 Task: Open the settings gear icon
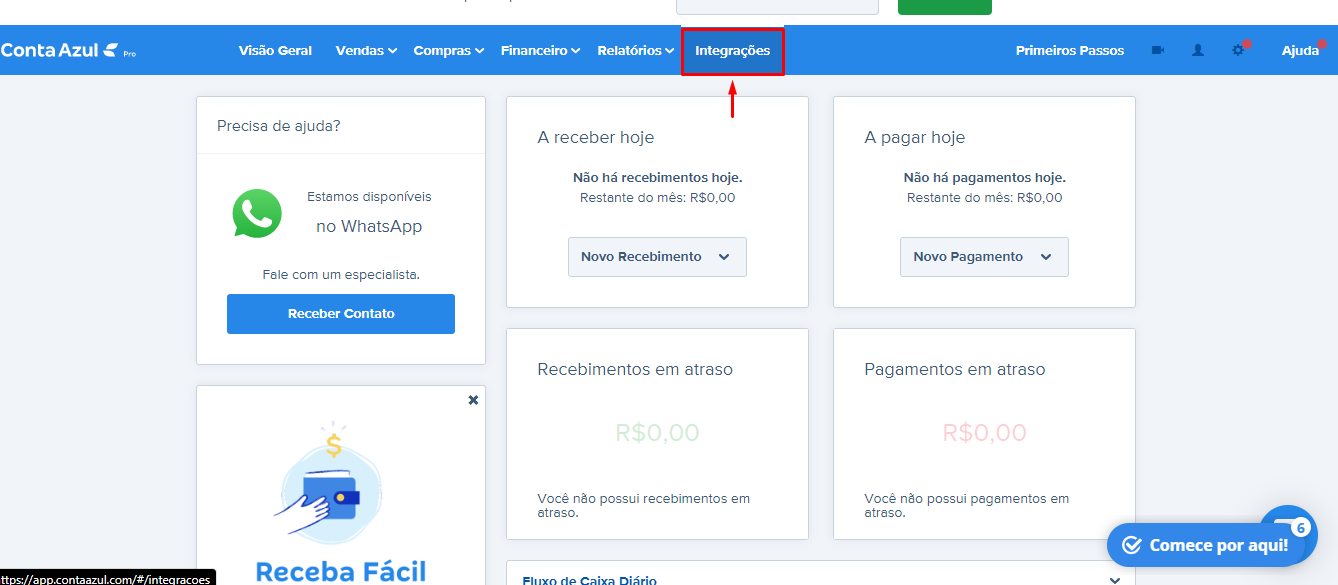(1237, 49)
